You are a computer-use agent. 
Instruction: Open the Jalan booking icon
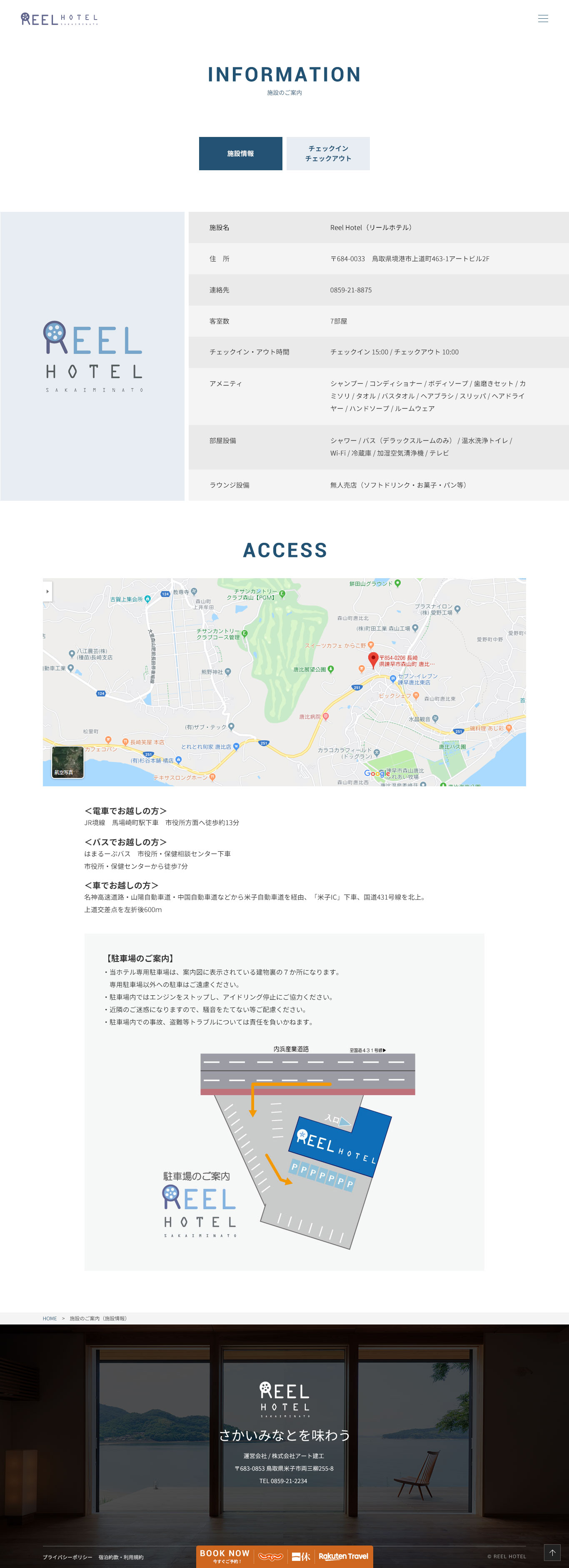(270, 1556)
